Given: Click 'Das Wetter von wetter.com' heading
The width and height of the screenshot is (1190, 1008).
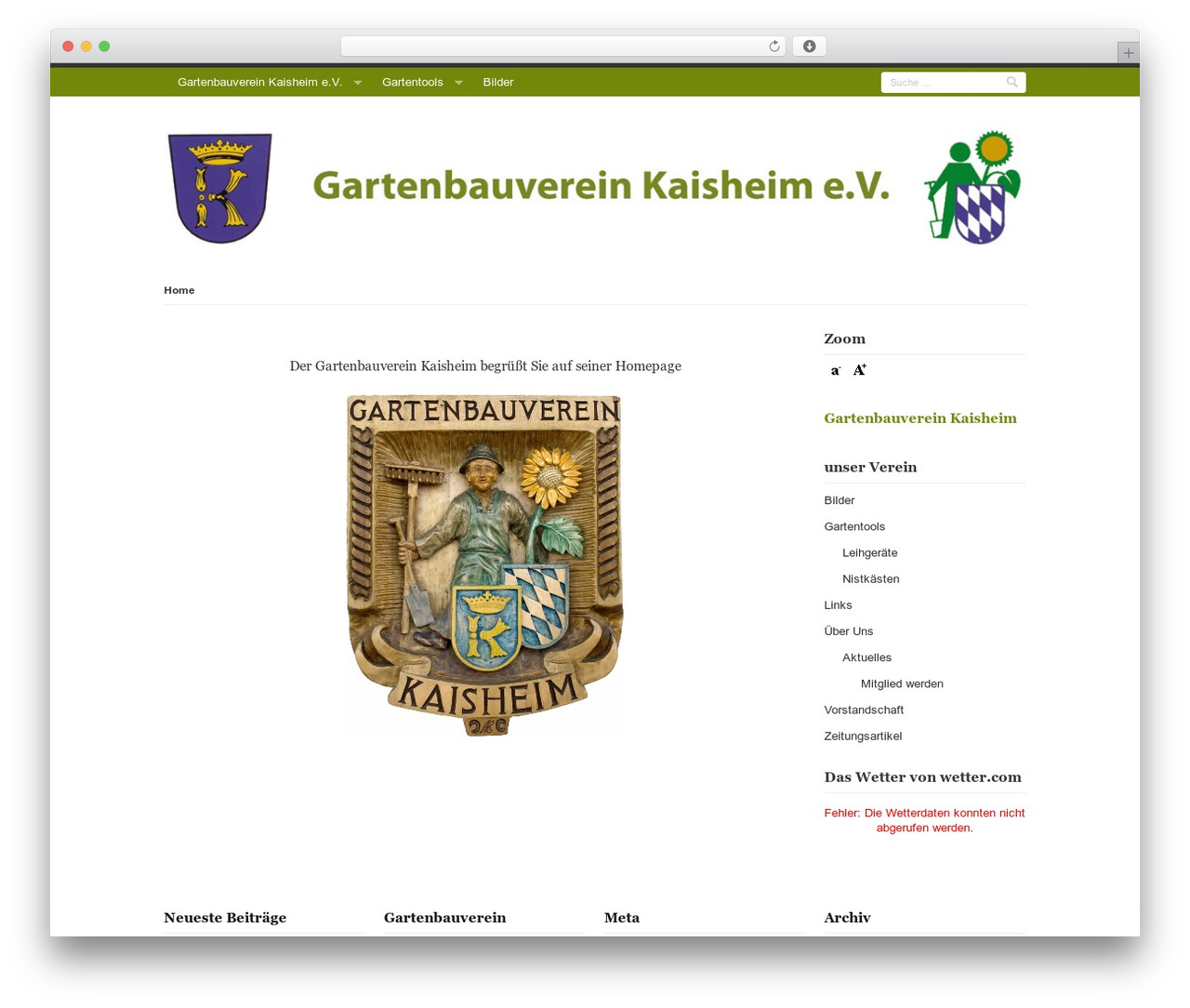Looking at the screenshot, I should [x=922, y=777].
